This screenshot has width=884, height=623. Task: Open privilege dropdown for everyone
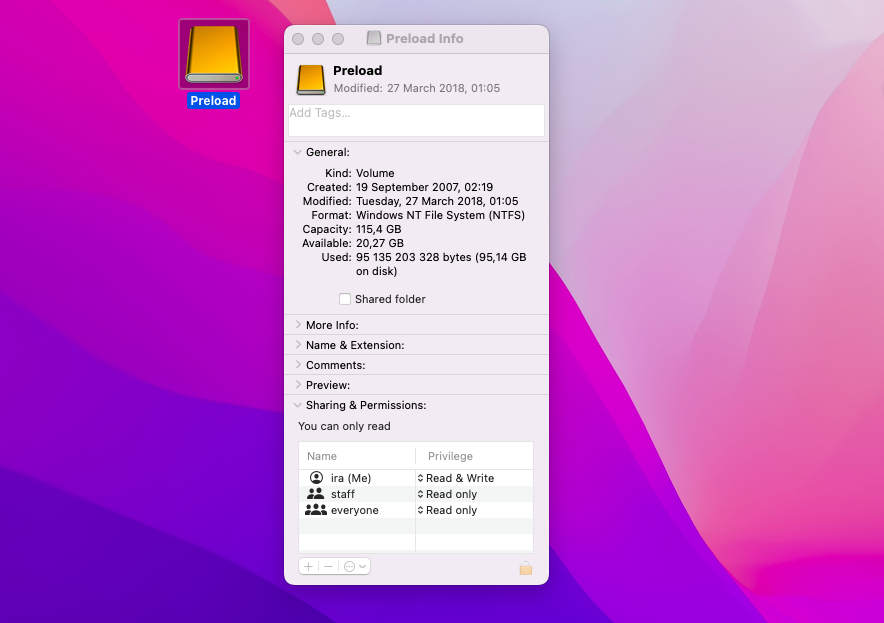(x=447, y=510)
